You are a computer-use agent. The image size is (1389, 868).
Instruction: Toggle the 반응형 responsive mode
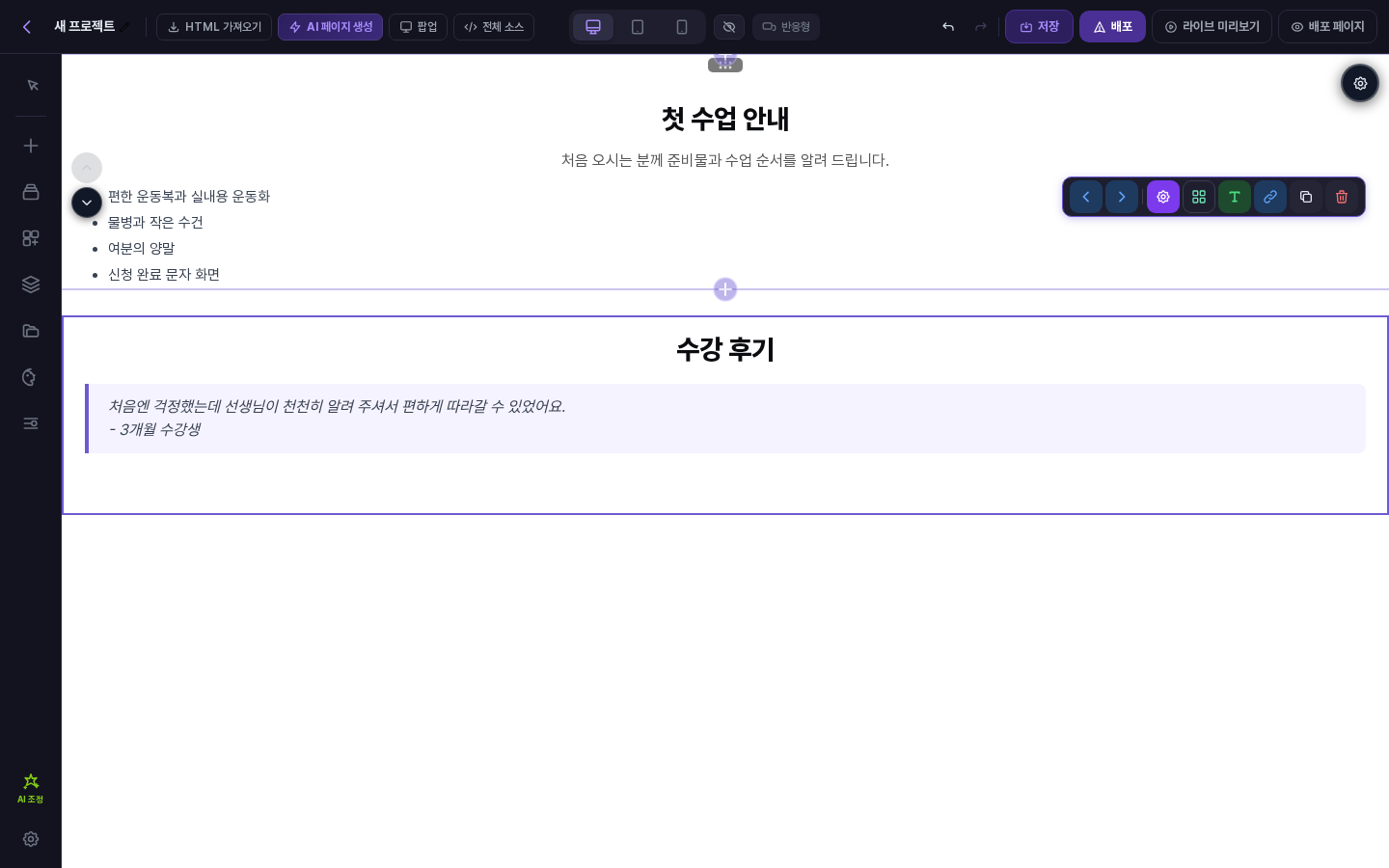click(786, 27)
